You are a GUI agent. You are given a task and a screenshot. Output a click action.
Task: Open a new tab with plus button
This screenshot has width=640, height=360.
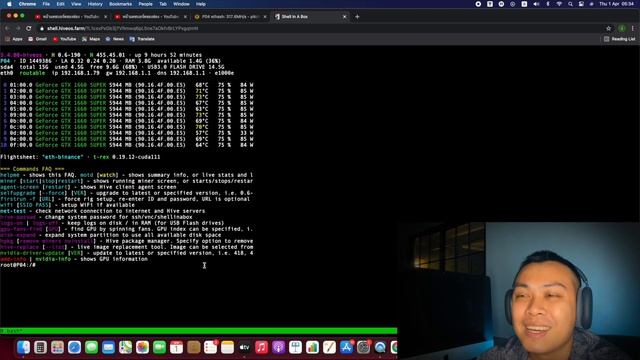coord(357,17)
